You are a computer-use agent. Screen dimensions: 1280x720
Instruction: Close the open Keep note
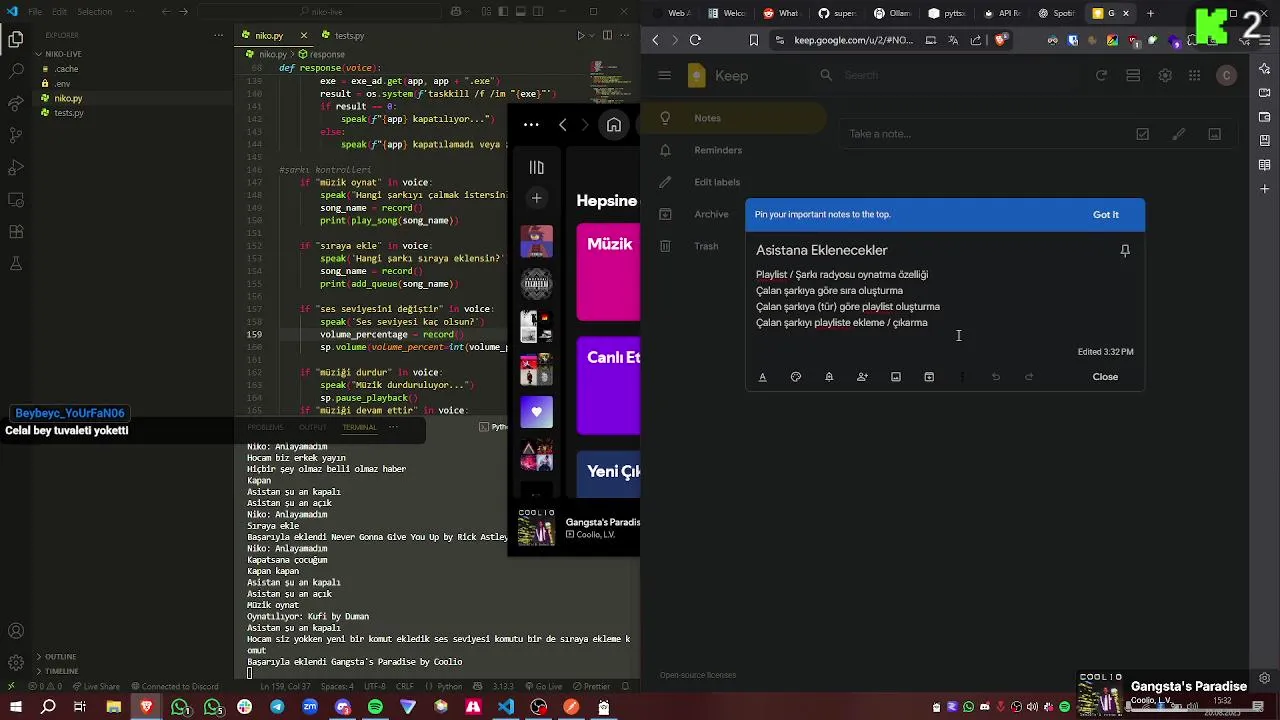(1105, 377)
